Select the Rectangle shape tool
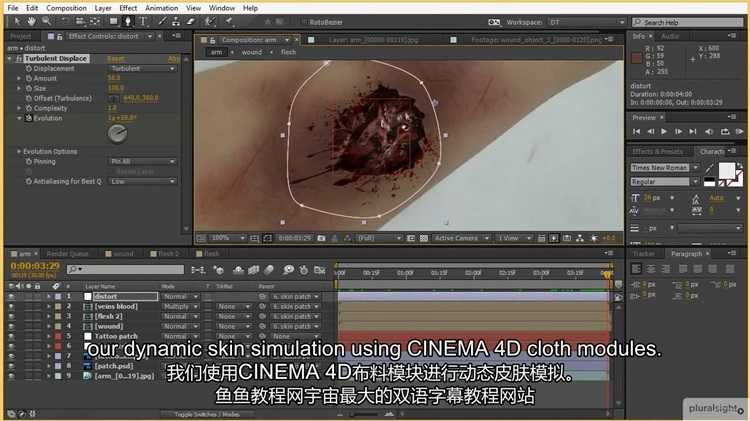The height and width of the screenshot is (421, 750). [x=113, y=22]
